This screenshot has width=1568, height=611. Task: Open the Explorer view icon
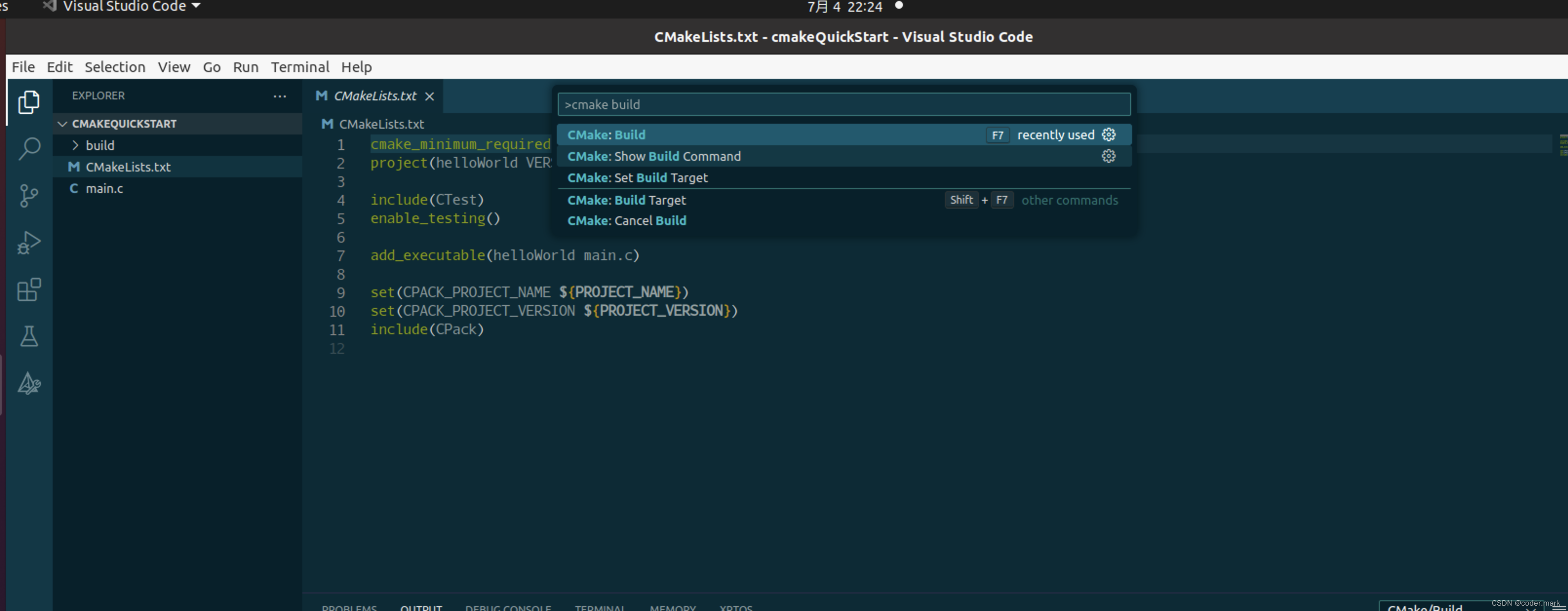(29, 102)
